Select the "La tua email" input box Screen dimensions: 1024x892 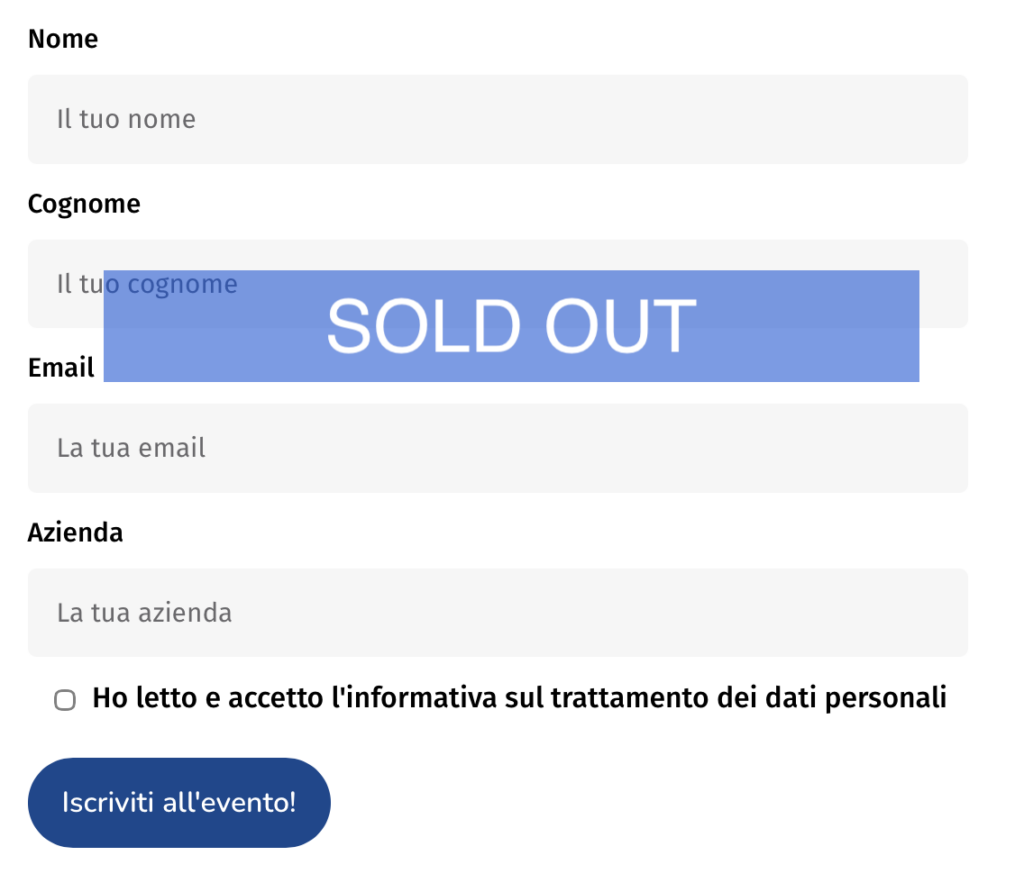(497, 448)
